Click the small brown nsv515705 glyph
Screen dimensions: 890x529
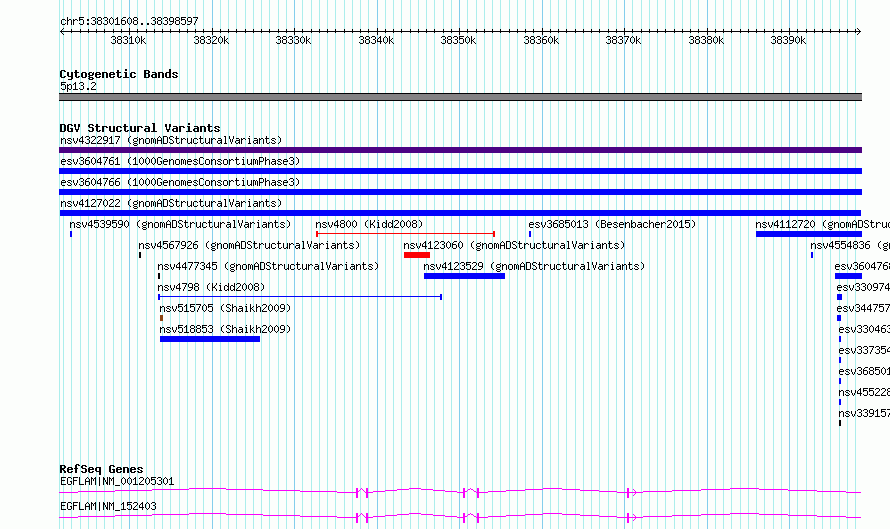coord(162,318)
